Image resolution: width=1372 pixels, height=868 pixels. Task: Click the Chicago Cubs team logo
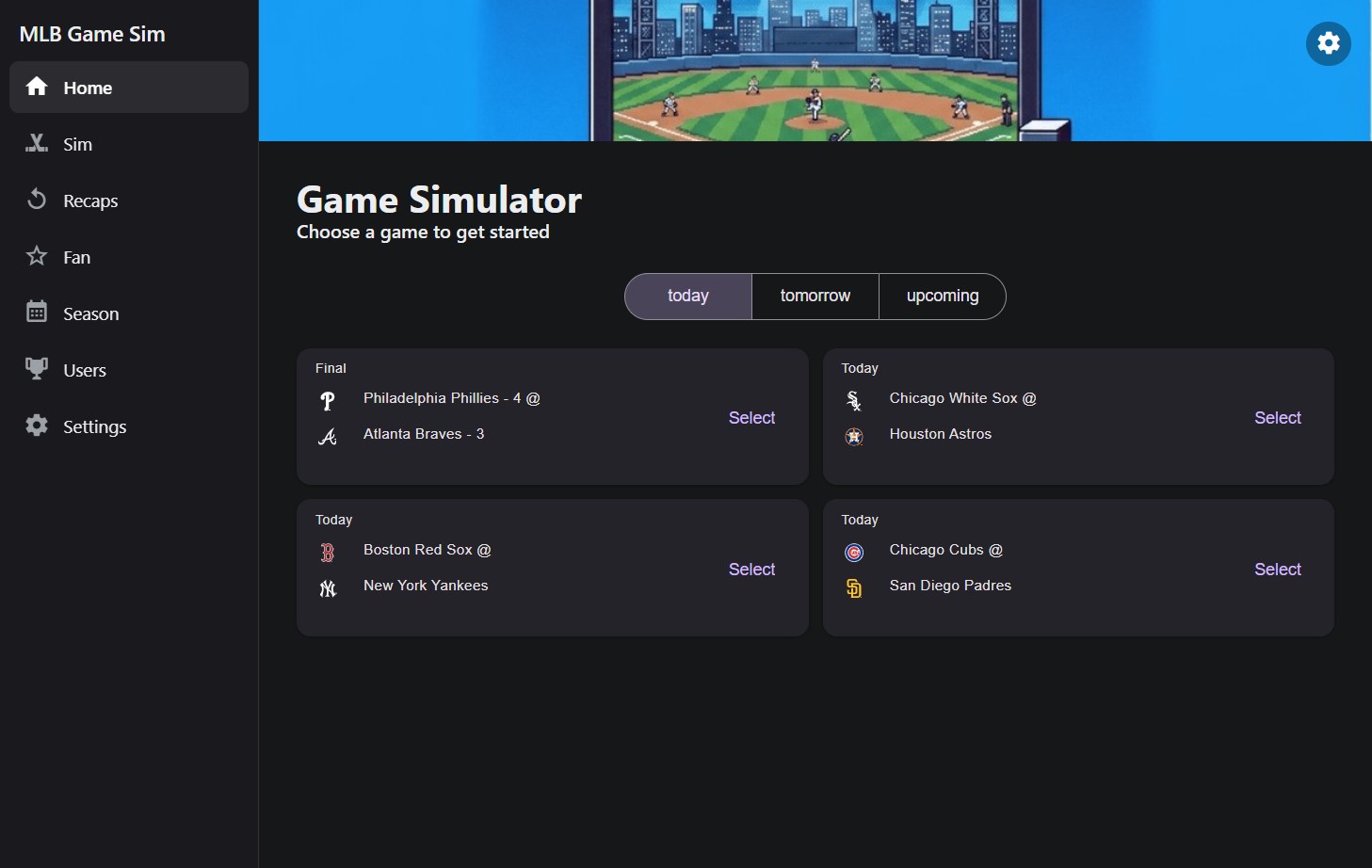pyautogui.click(x=854, y=553)
